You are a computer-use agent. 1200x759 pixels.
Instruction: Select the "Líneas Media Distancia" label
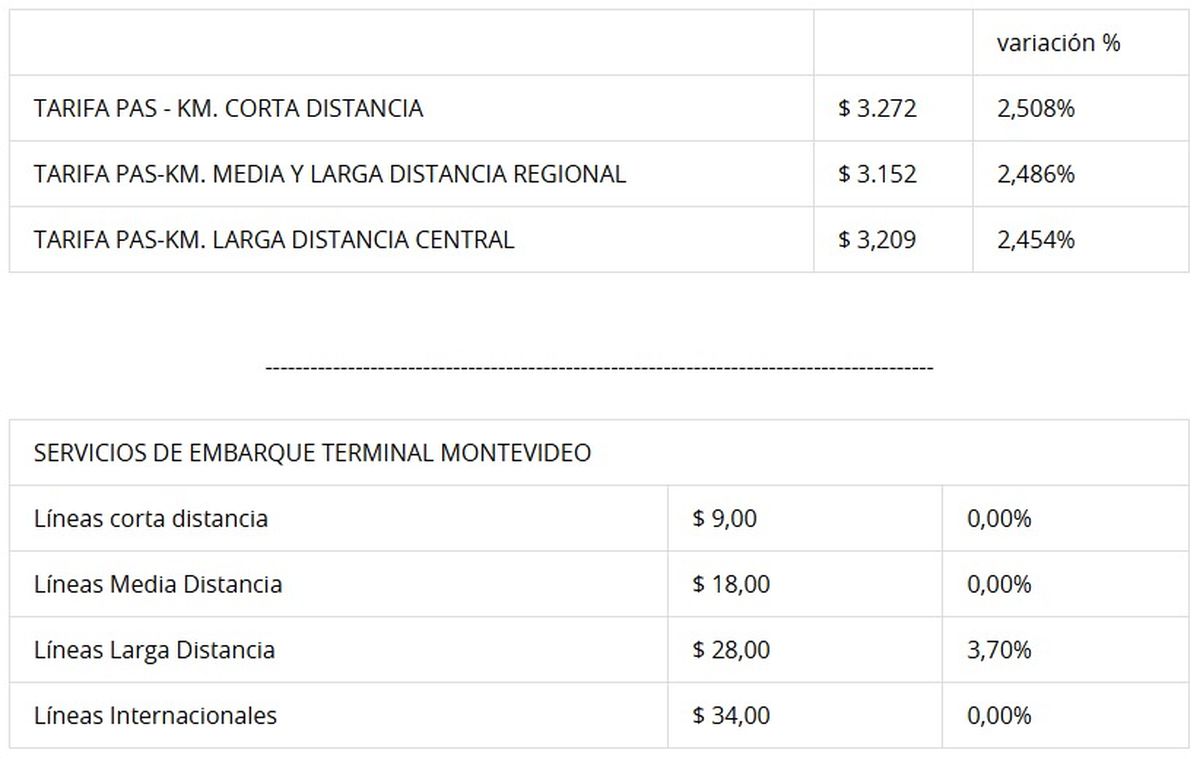pyautogui.click(x=158, y=584)
